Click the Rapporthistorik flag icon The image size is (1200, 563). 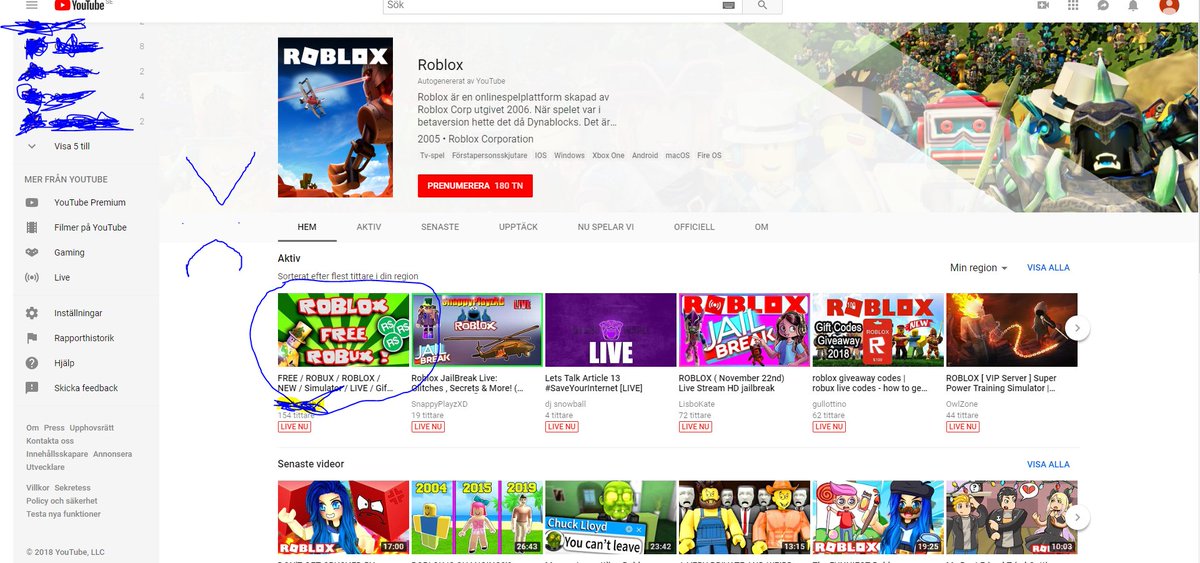(x=32, y=338)
